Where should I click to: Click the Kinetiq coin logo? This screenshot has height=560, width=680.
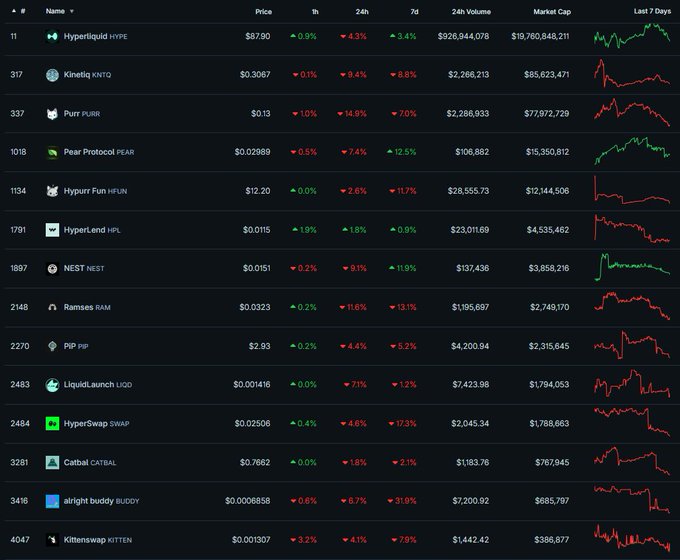(x=52, y=75)
